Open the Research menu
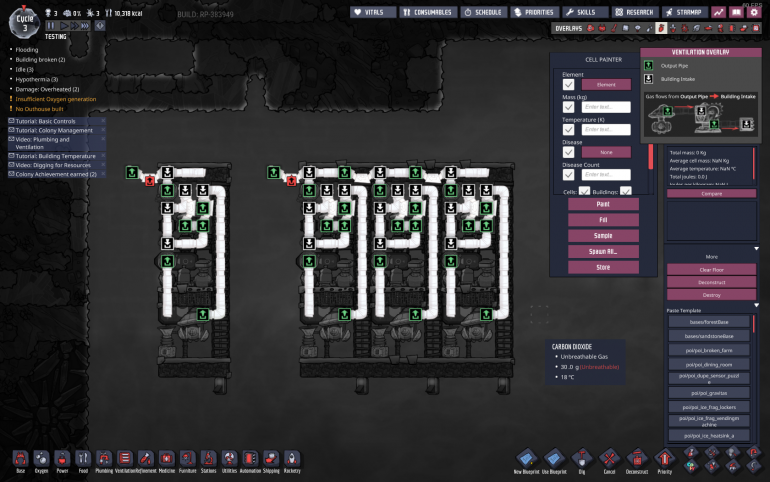 click(634, 12)
